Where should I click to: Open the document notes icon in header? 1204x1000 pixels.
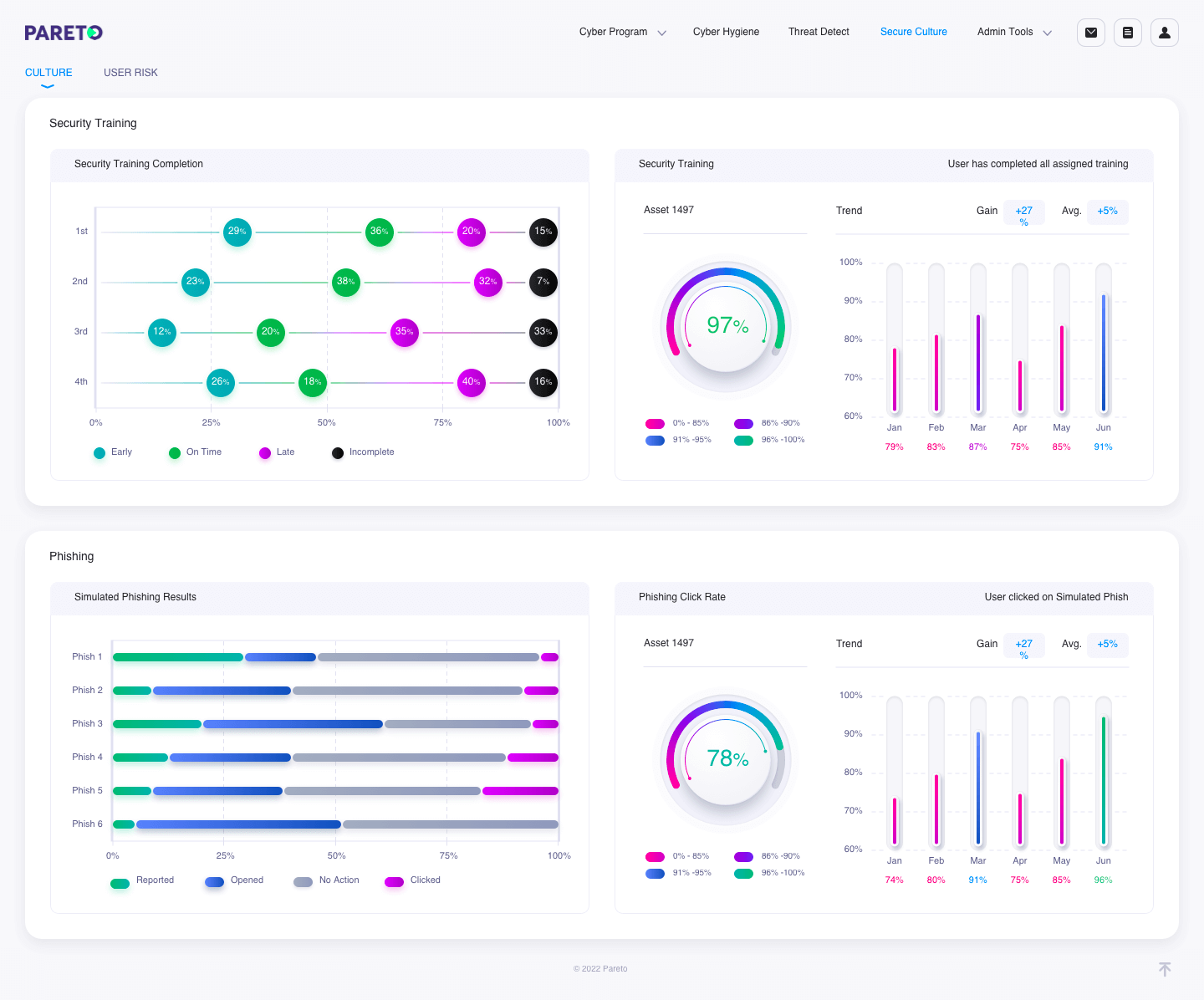[x=1128, y=33]
